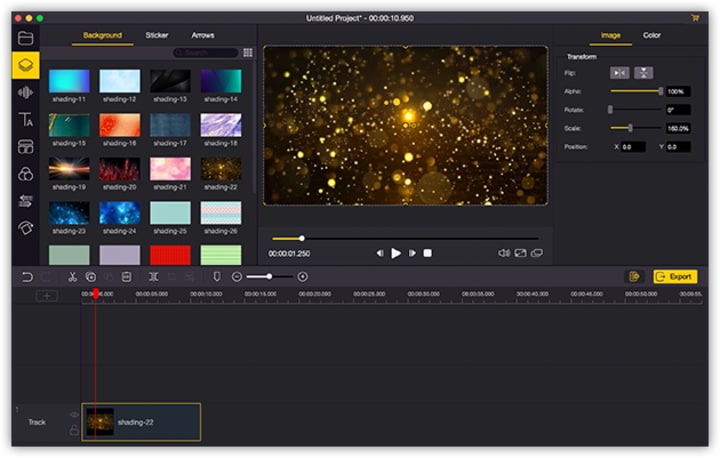Click the add track plus button
The height and width of the screenshot is (458, 720).
pyautogui.click(x=47, y=296)
